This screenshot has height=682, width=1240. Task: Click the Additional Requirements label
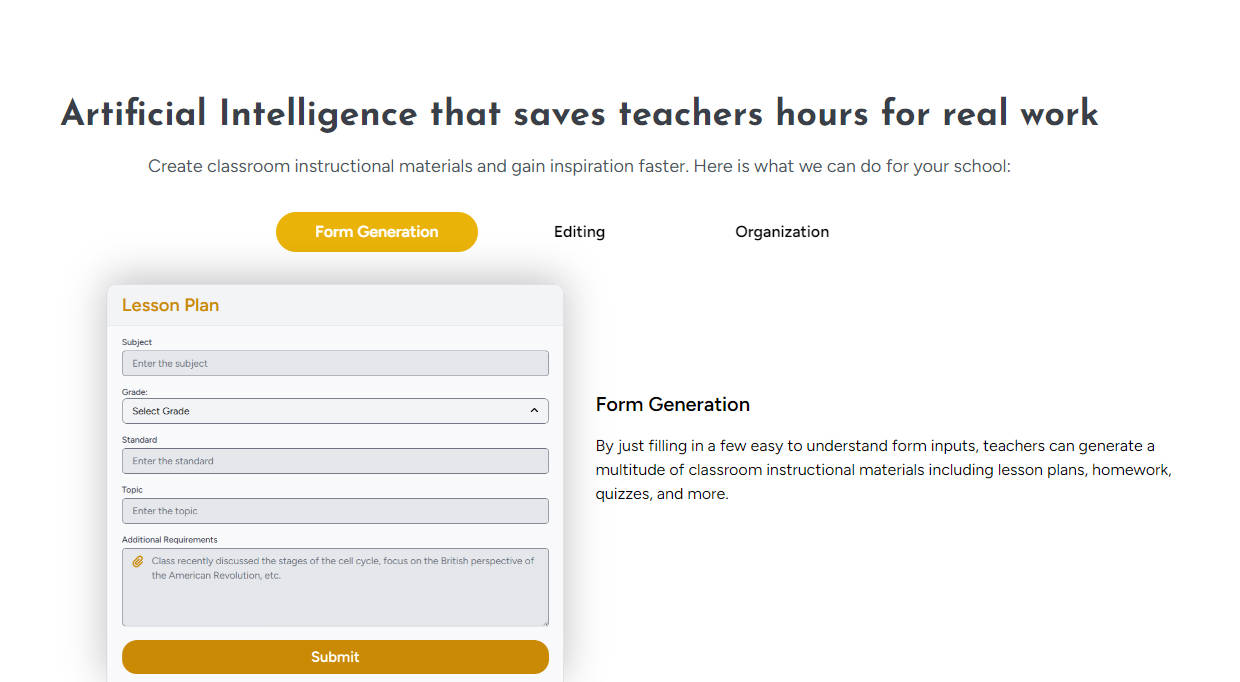tap(169, 540)
